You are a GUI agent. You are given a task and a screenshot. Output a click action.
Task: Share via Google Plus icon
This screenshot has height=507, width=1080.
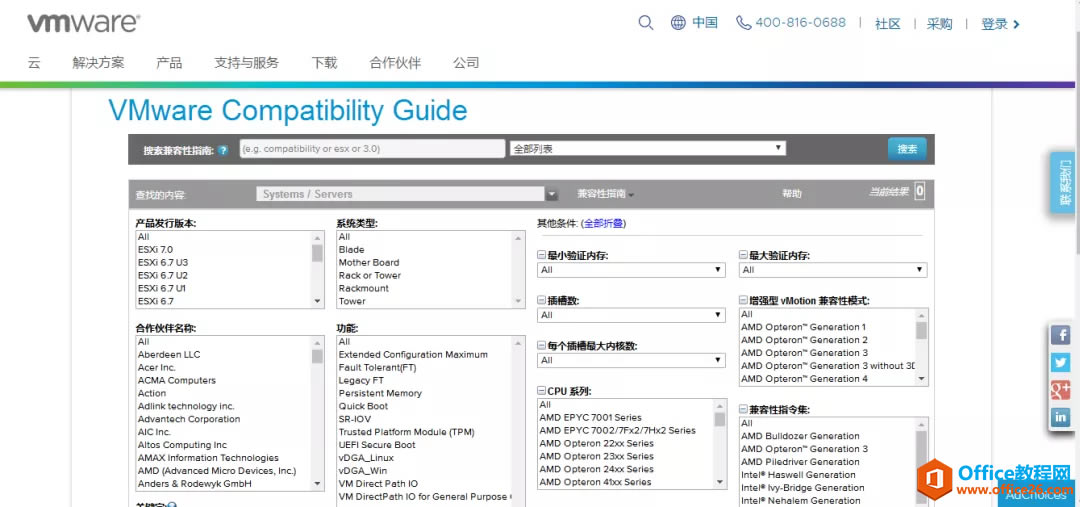pos(1060,390)
